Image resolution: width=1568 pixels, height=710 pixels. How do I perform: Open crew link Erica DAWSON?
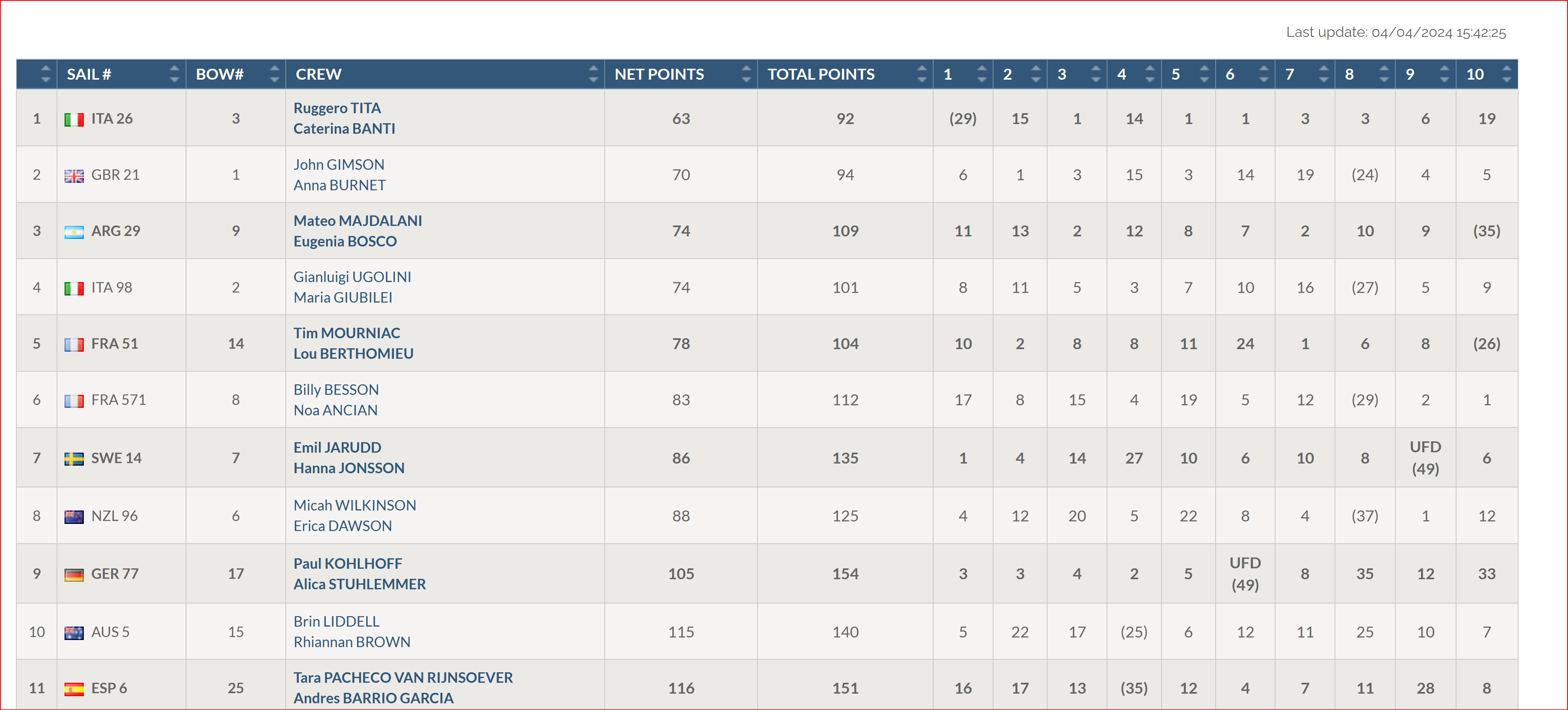pos(343,527)
